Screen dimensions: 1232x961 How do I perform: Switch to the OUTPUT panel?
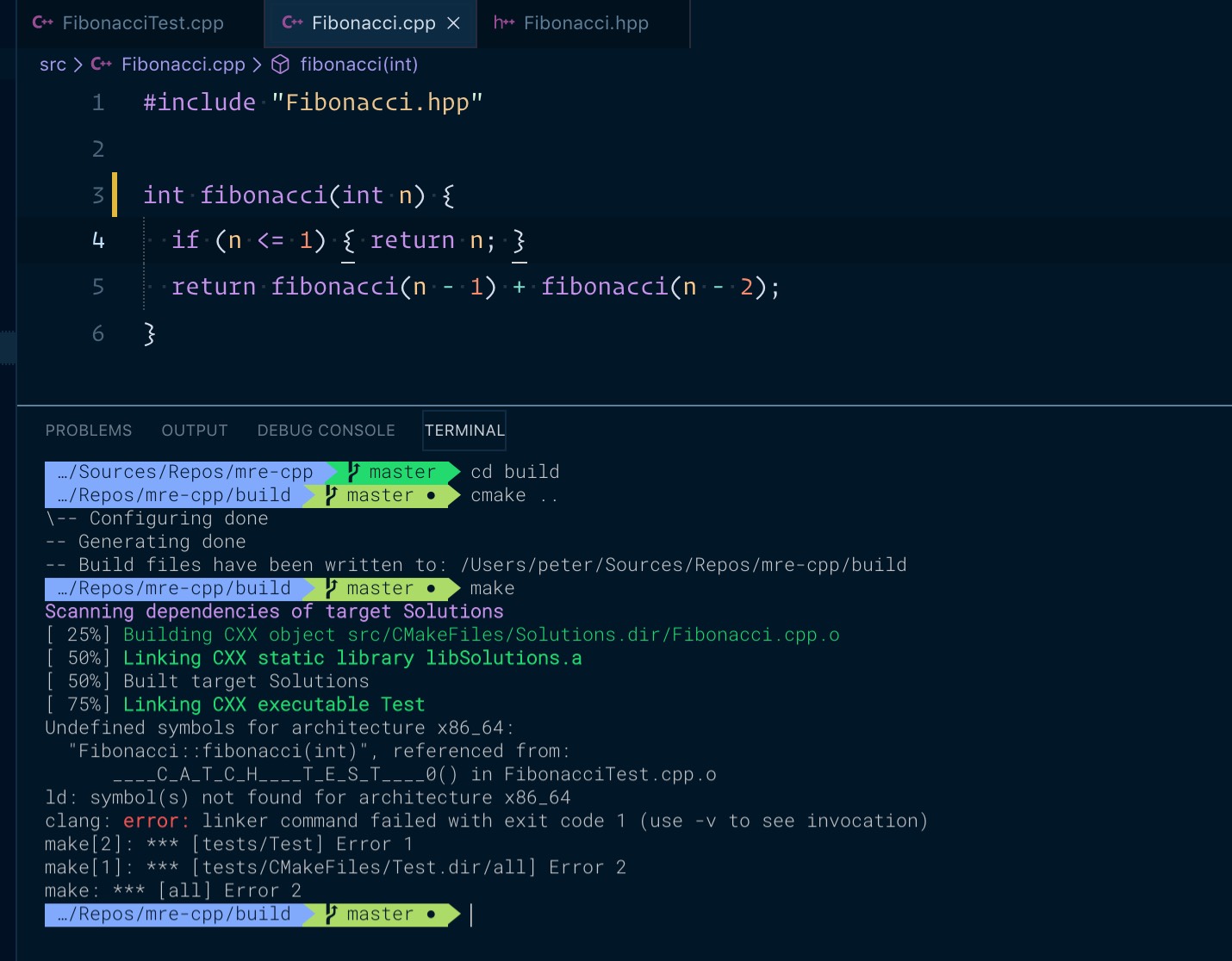click(194, 430)
